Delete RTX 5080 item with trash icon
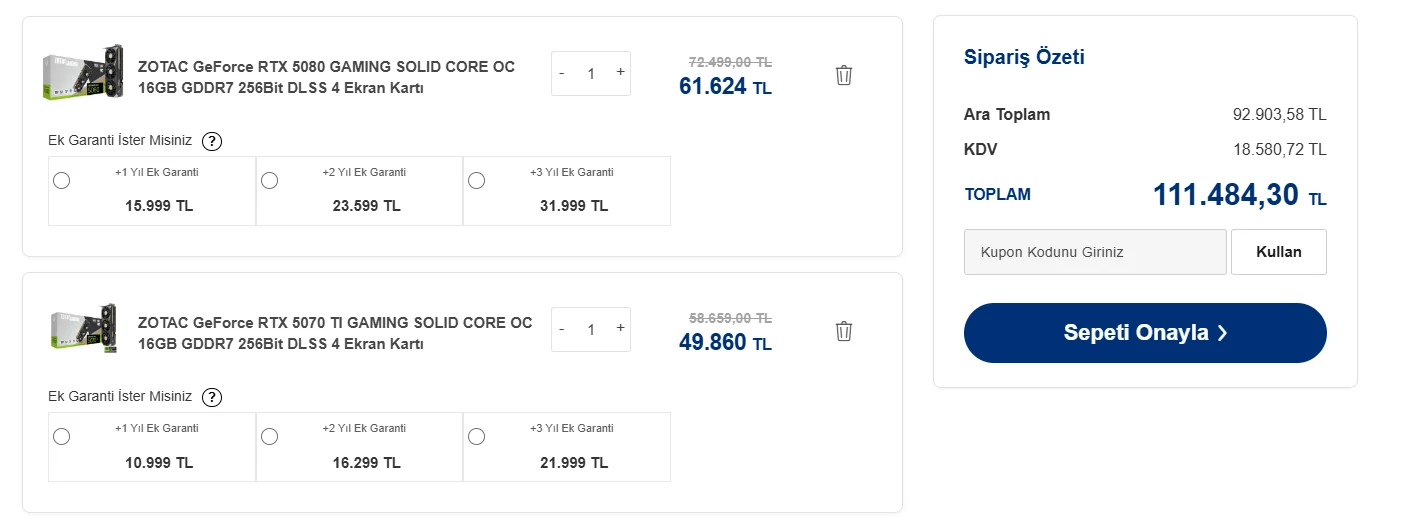Viewport: 1422px width, 524px height. coord(843,75)
